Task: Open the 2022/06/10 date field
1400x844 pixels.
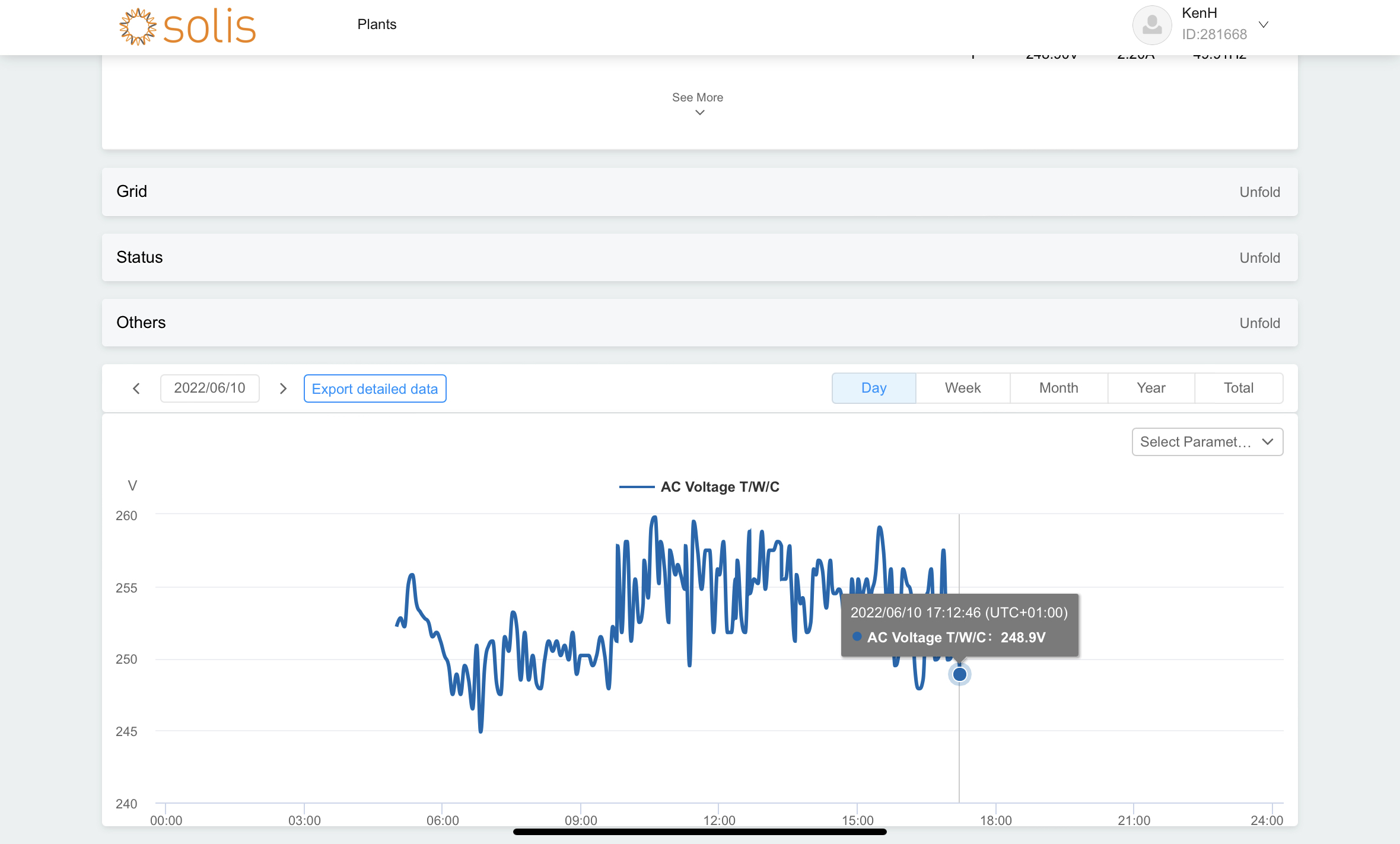Action: point(209,388)
